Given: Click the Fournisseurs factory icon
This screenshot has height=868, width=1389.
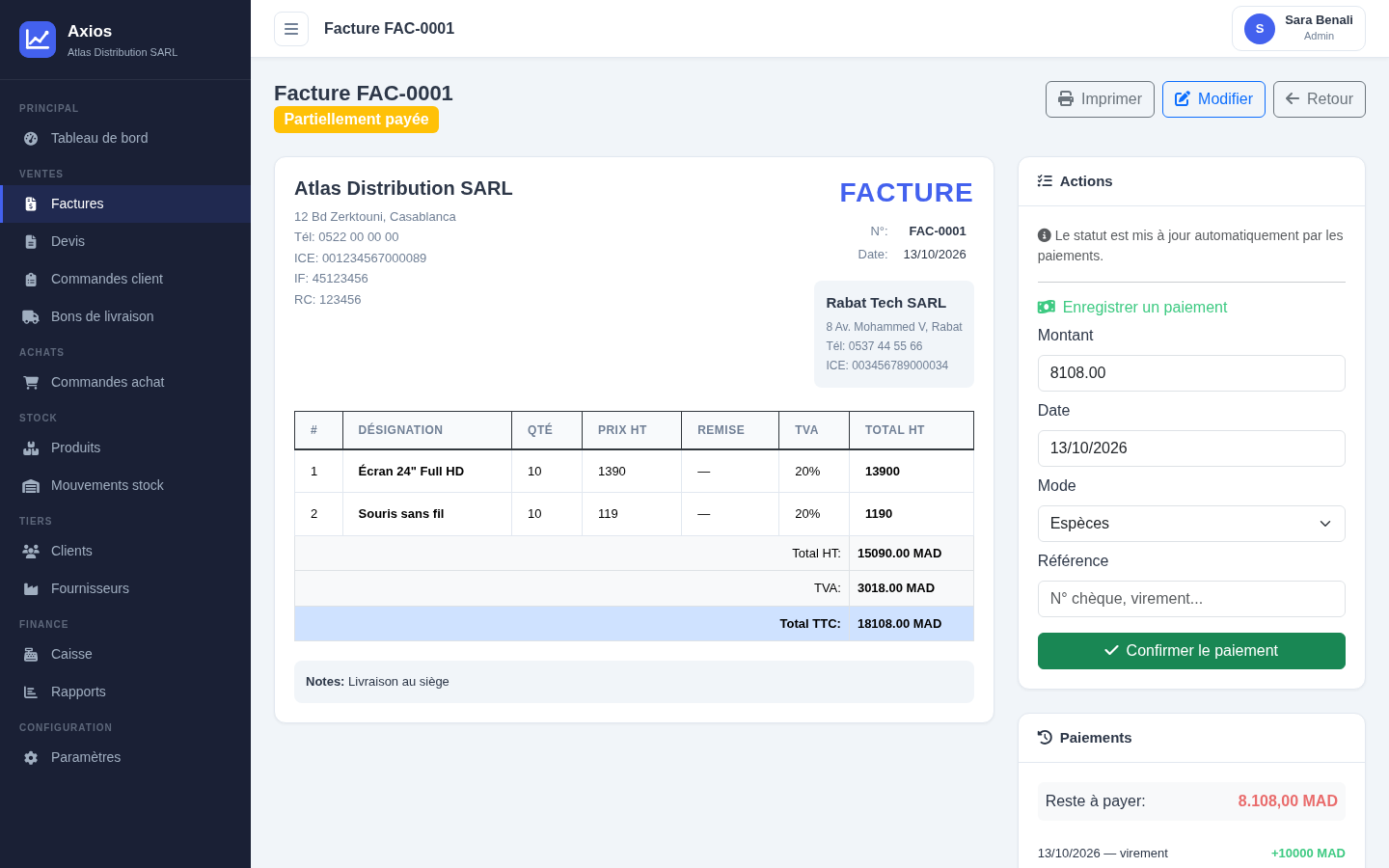Looking at the screenshot, I should tap(31, 588).
